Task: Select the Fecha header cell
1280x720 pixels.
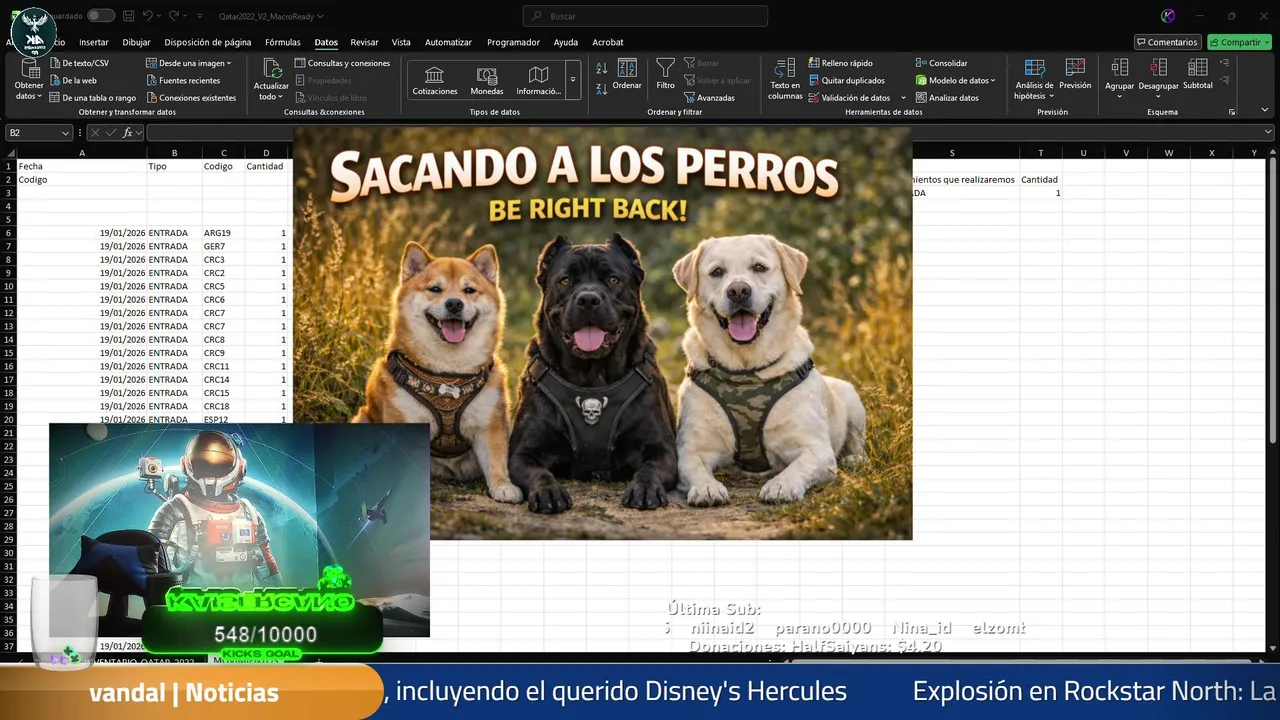Action: 81,166
